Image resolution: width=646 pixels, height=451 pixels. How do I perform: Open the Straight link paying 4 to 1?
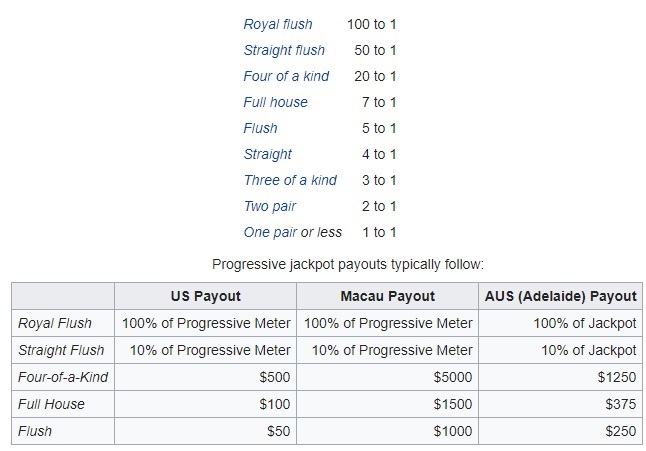pyautogui.click(x=268, y=154)
